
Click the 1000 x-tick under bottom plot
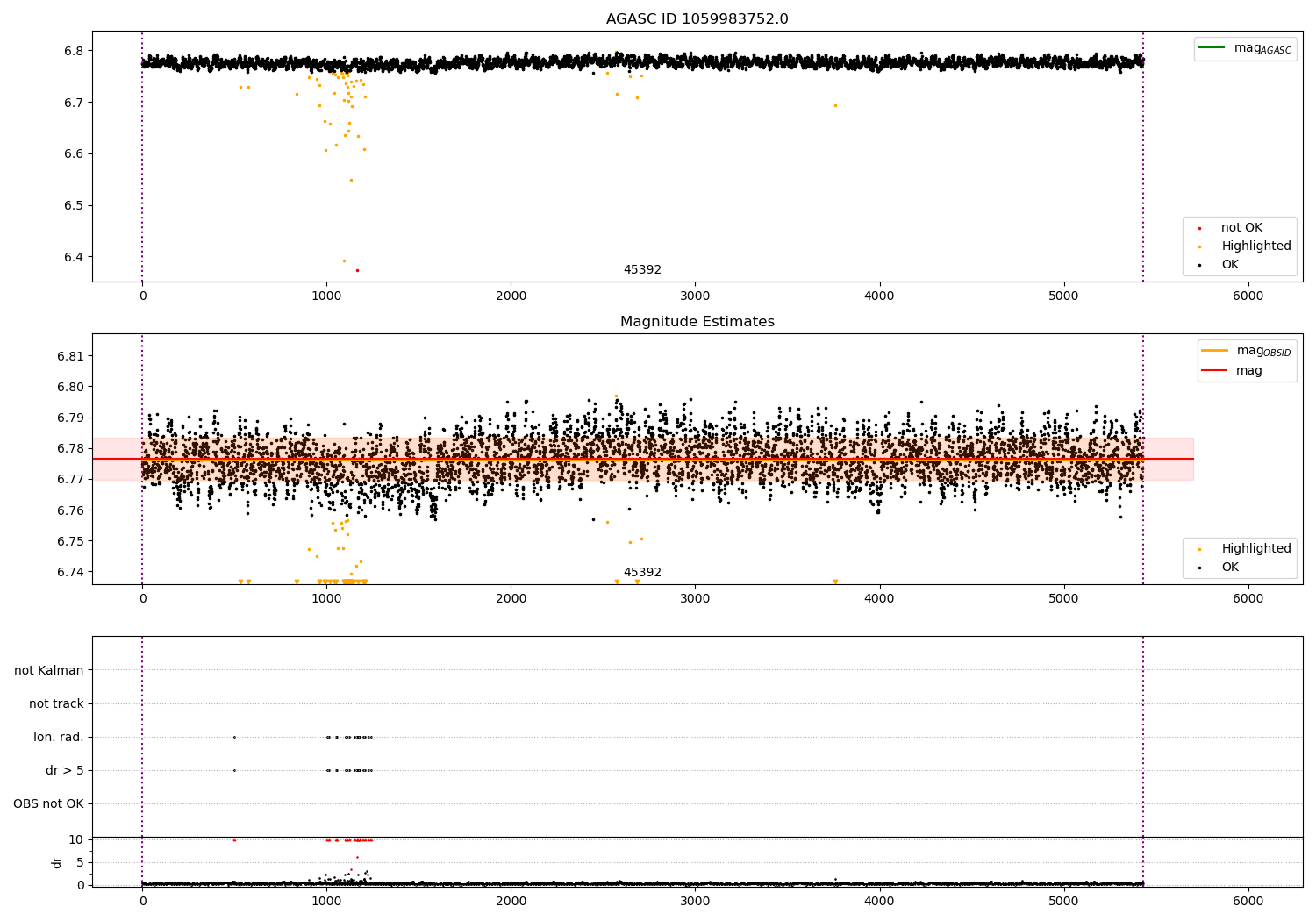click(326, 902)
